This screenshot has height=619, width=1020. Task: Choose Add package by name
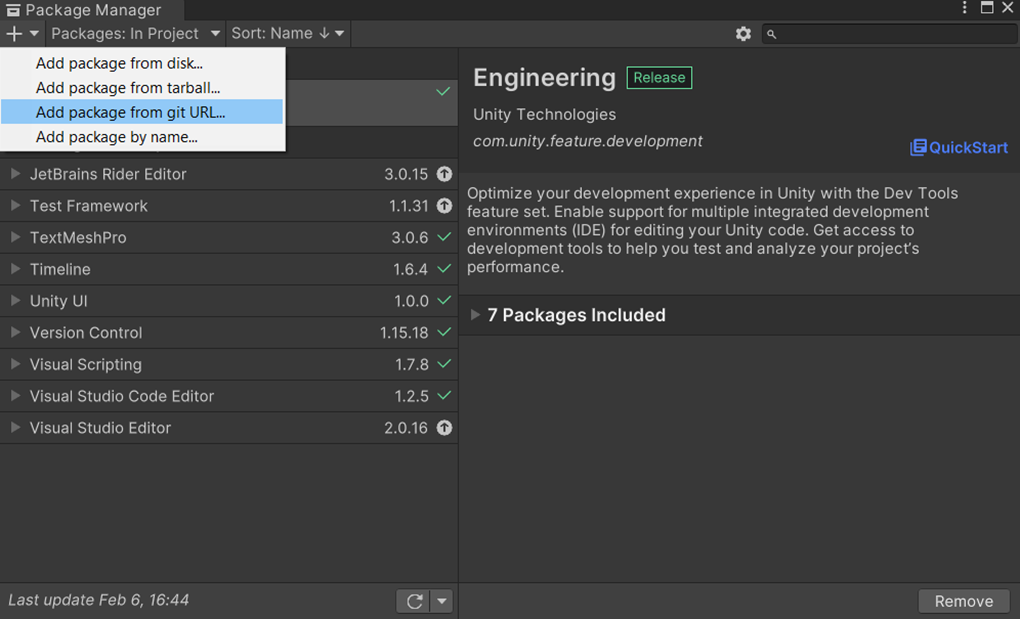pyautogui.click(x=142, y=137)
